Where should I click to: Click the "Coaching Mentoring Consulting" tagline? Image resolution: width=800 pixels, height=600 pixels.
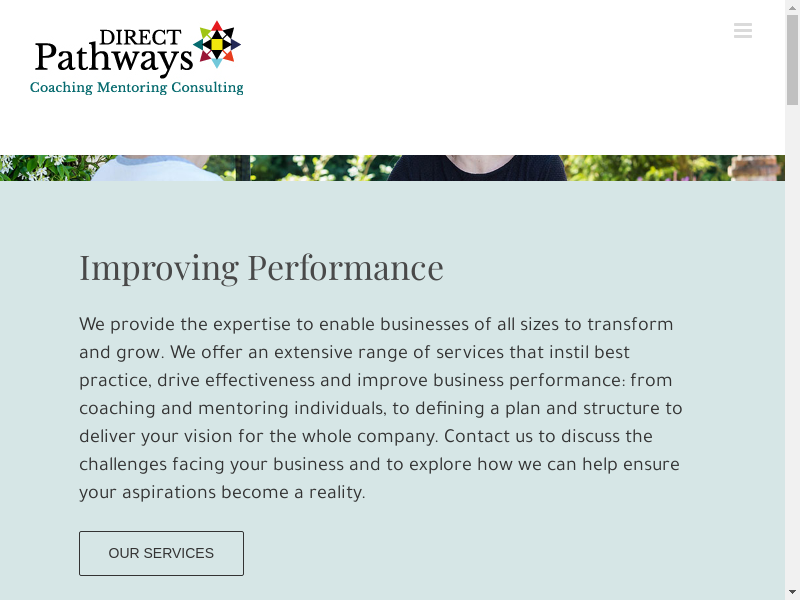coord(137,88)
